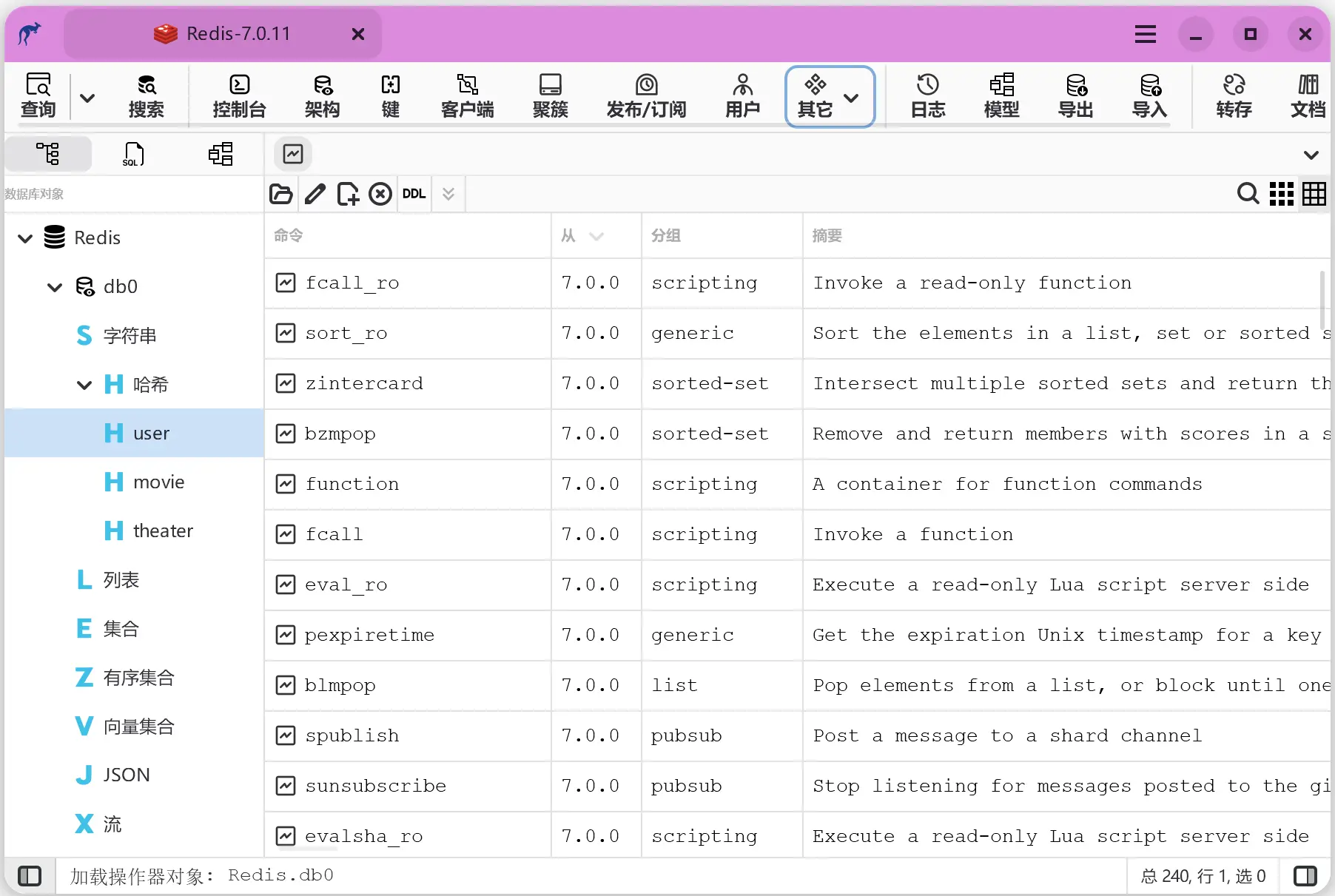Open the 控制台 console
Viewport: 1335px width, 896px height.
239,96
